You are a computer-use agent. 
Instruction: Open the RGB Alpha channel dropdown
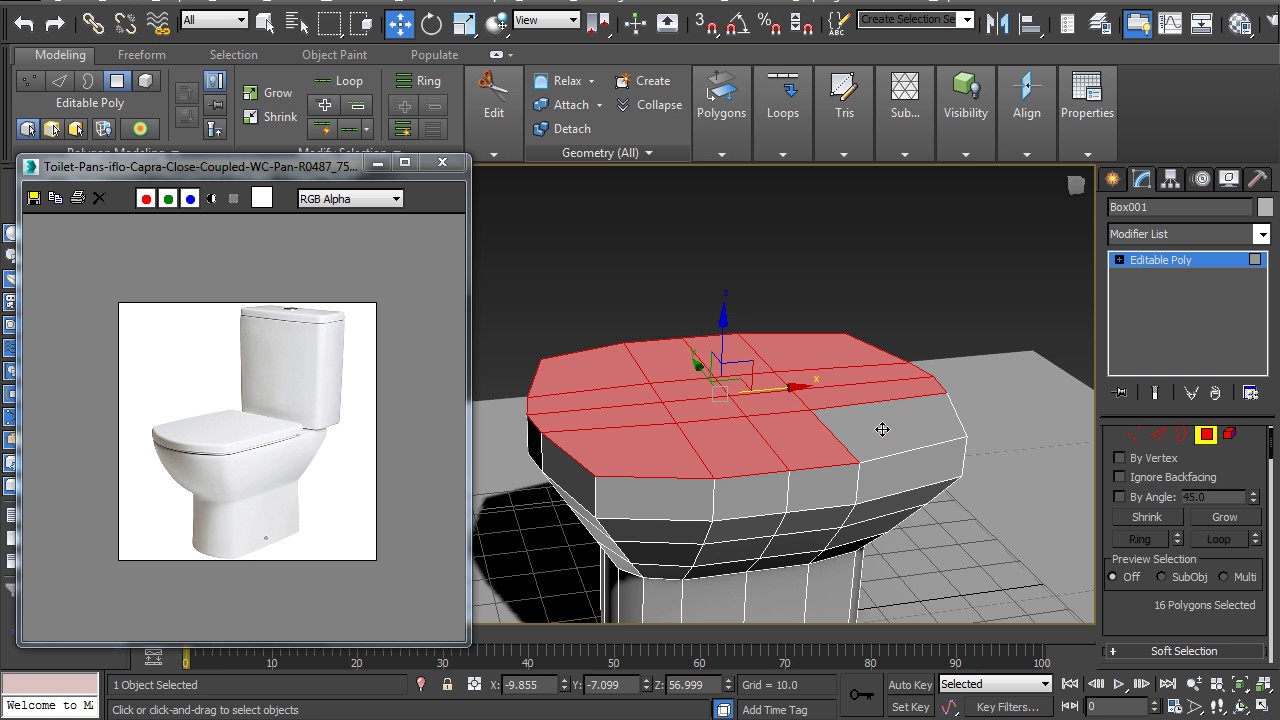pos(350,199)
